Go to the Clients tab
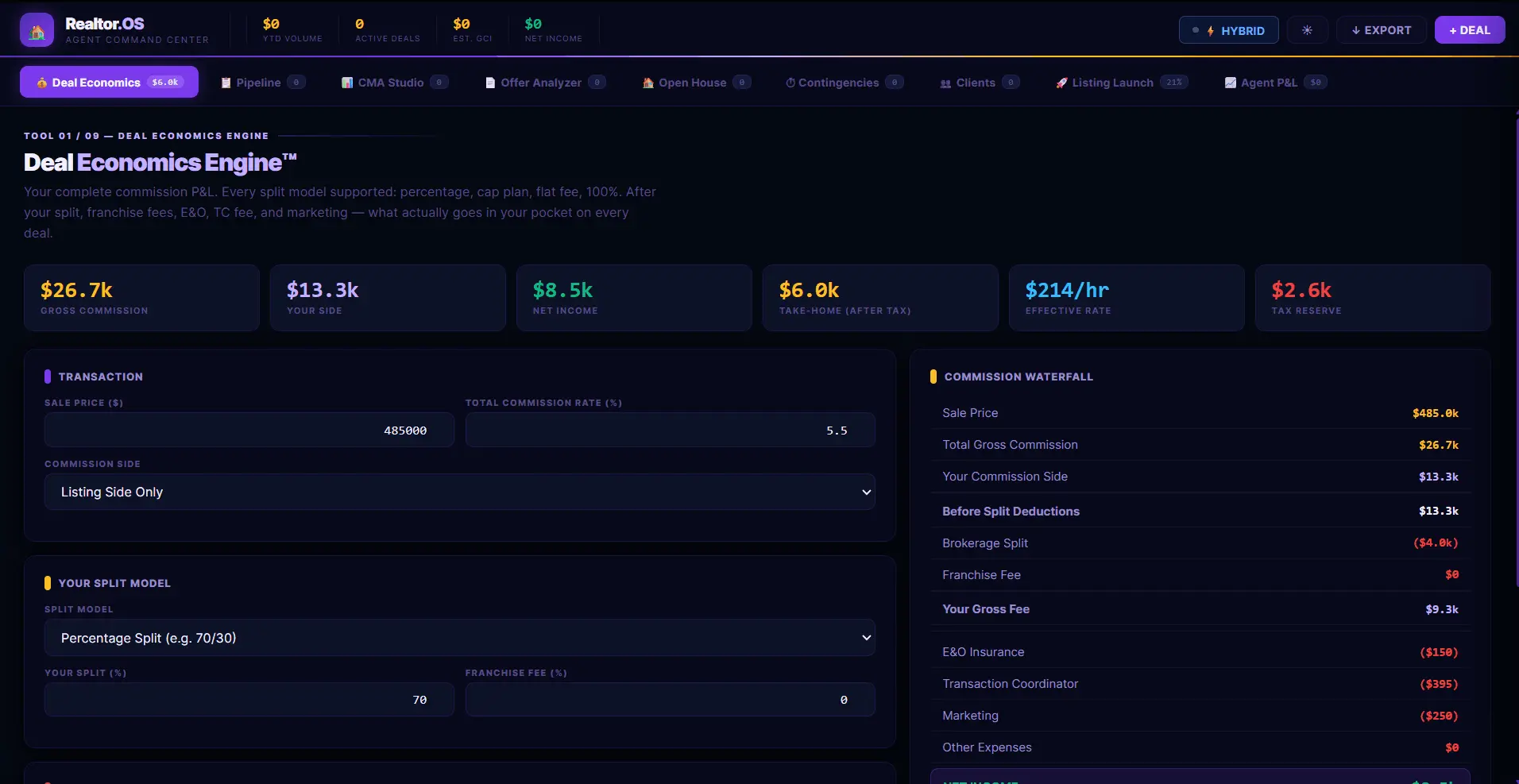Viewport: 1519px width, 784px height. [x=980, y=83]
